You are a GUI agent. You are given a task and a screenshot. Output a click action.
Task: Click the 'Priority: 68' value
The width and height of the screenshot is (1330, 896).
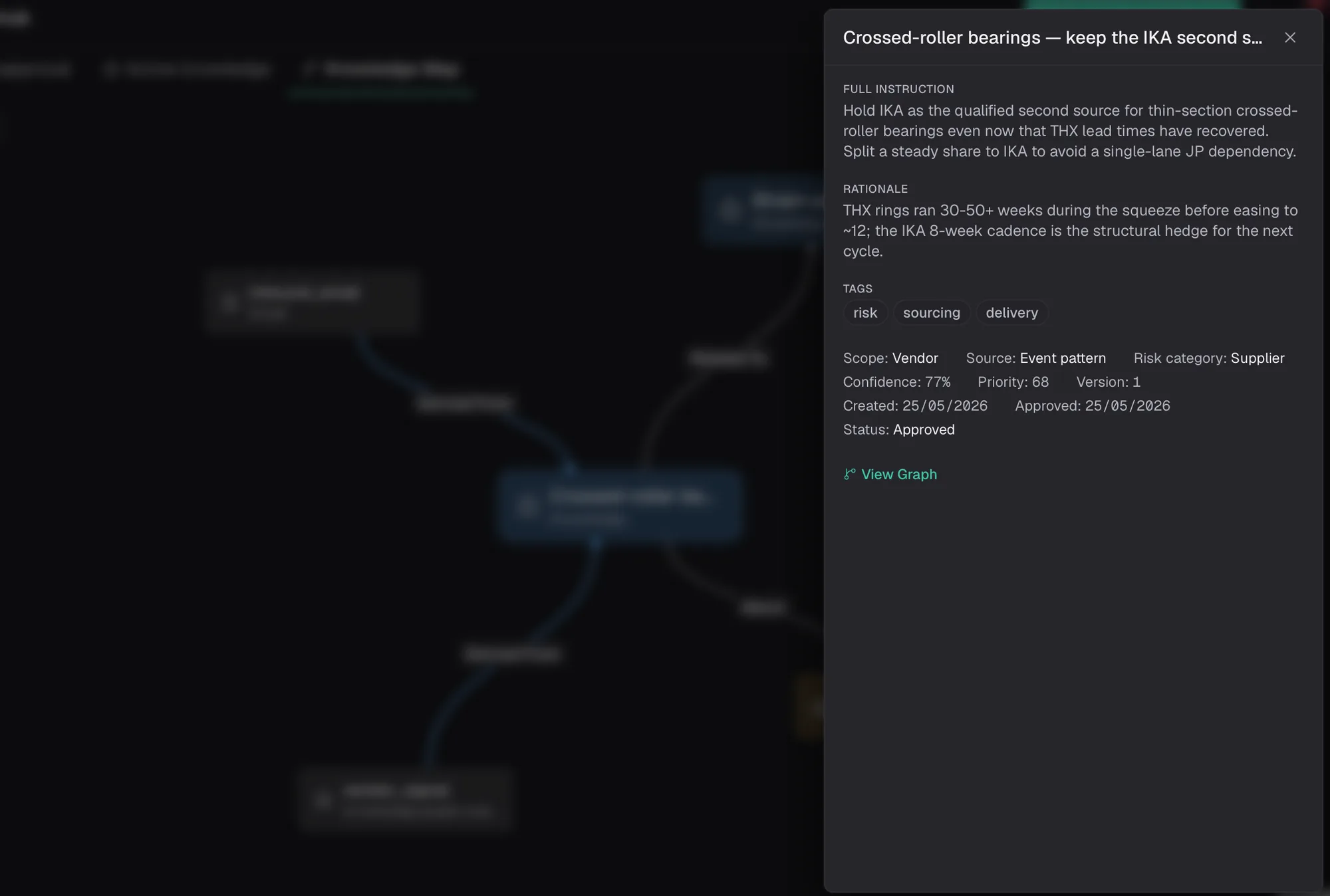click(1040, 382)
